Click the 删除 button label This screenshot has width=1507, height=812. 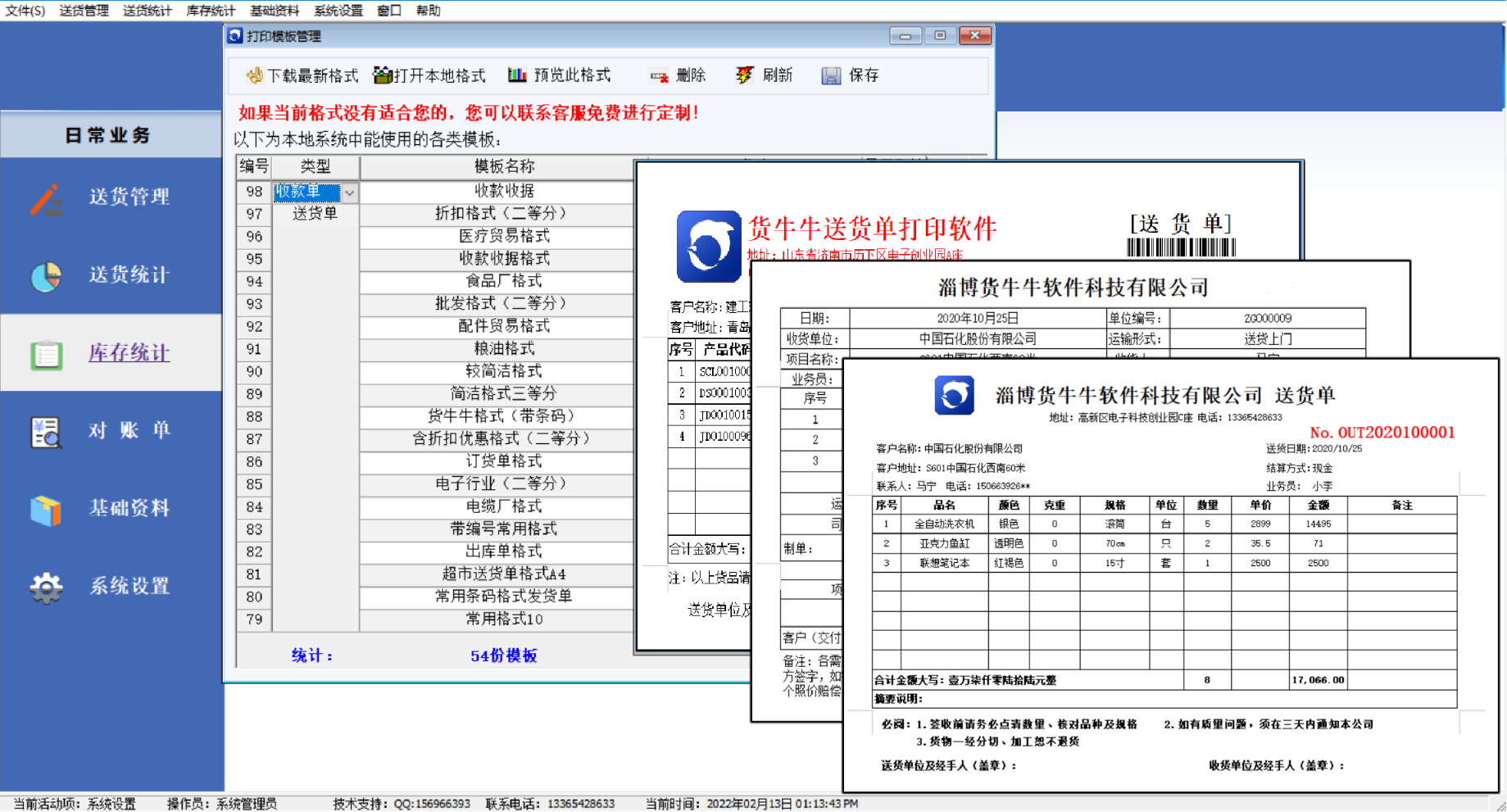pyautogui.click(x=691, y=75)
